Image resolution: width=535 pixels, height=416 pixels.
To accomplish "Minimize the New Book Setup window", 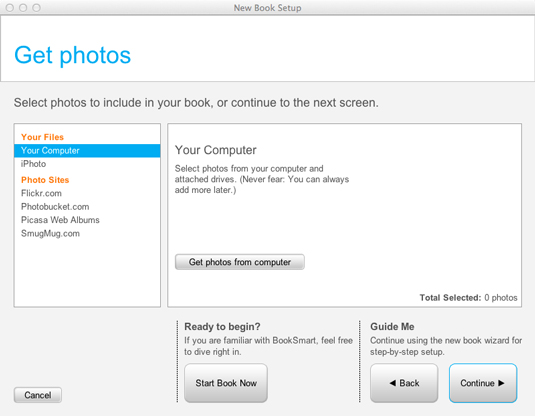I will pyautogui.click(x=23, y=8).
